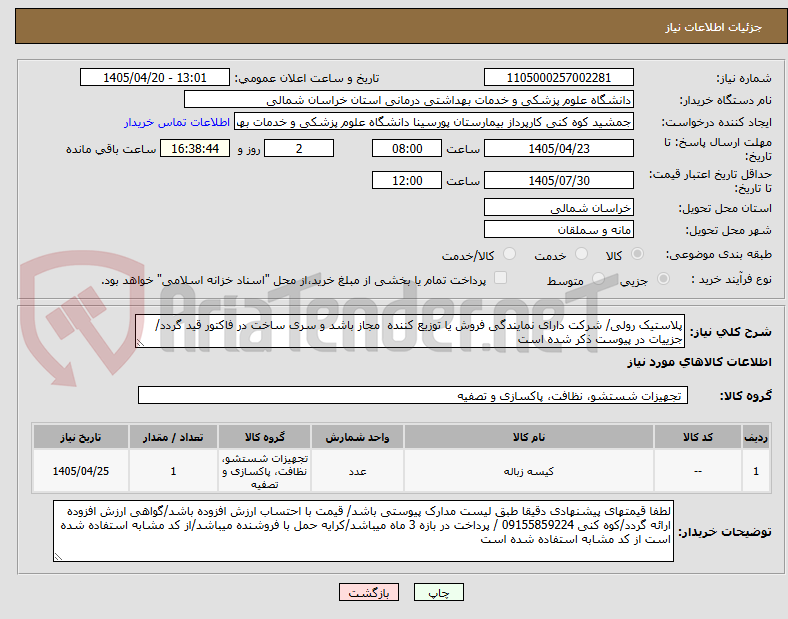This screenshot has height=619, width=788.
Task: Choose the جزیی purchase type radio
Action: (663, 278)
